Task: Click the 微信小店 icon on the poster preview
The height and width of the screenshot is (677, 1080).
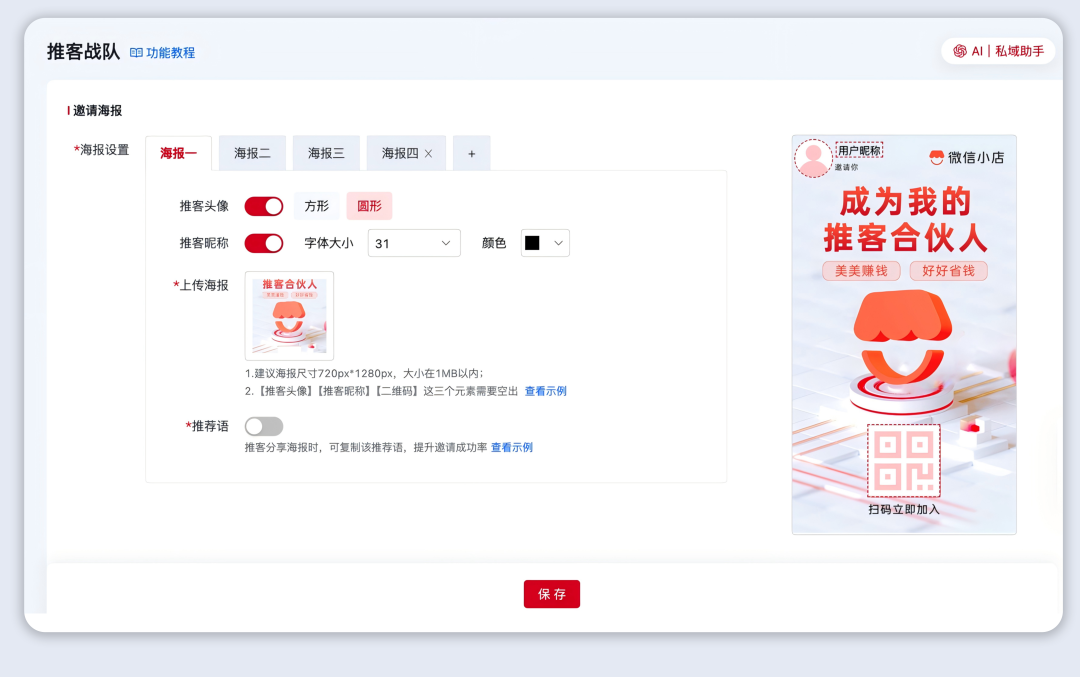Action: (x=936, y=157)
